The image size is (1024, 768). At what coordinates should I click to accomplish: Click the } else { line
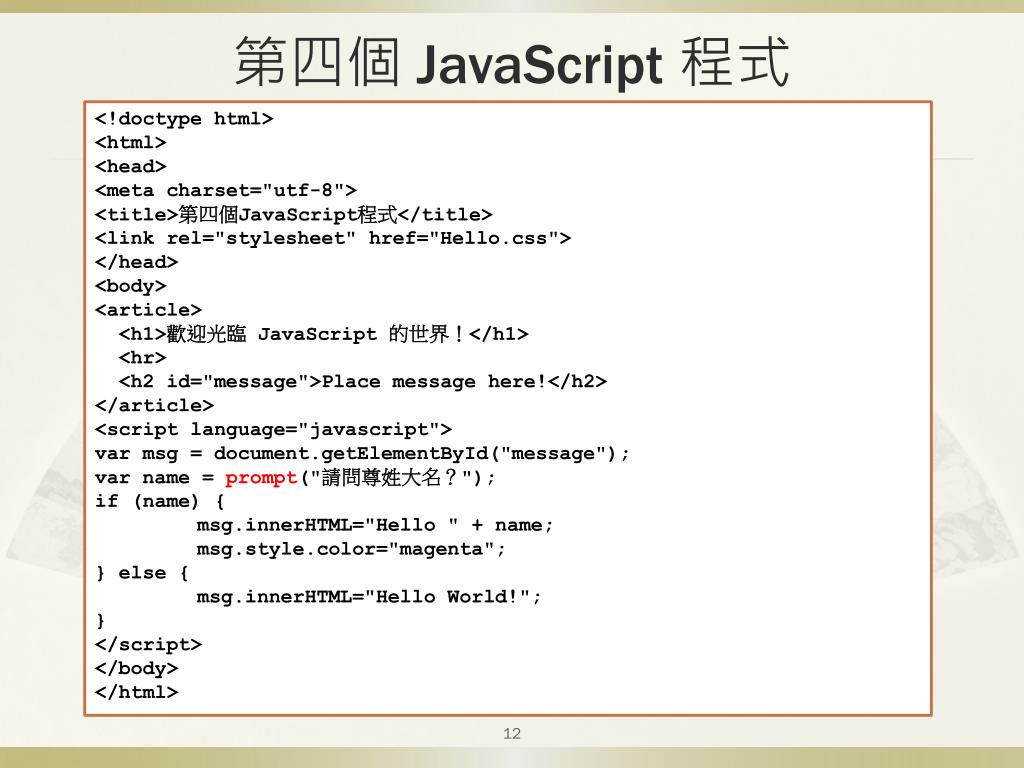click(142, 573)
